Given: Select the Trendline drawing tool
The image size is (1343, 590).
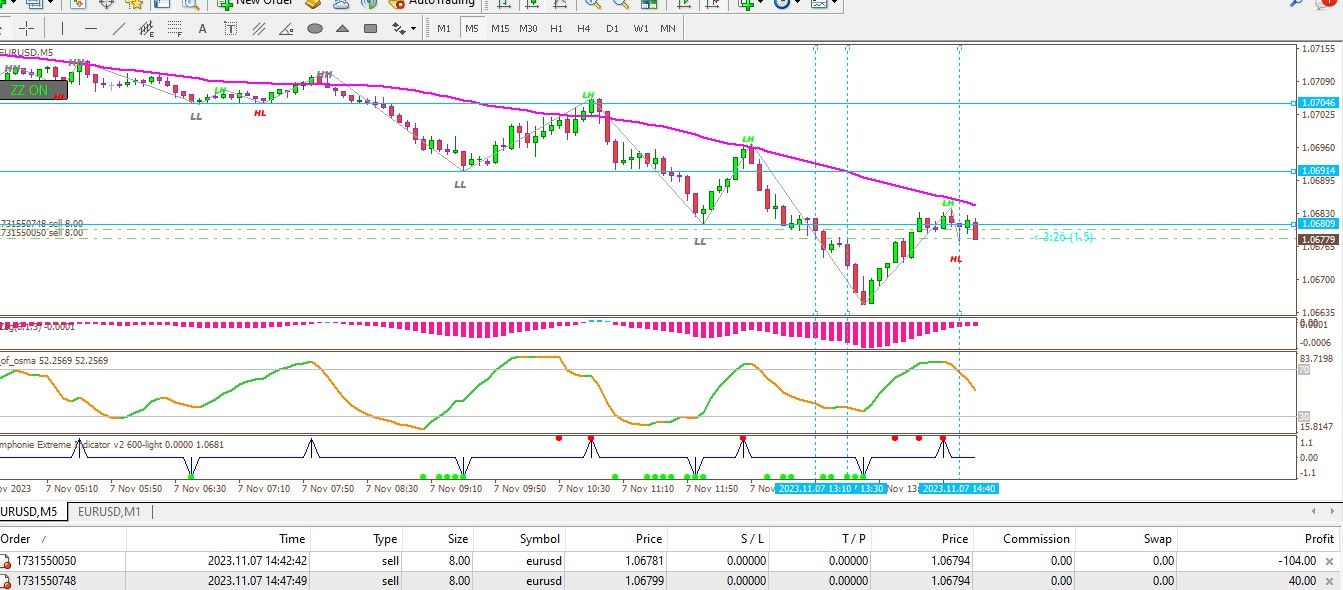Looking at the screenshot, I should pos(121,28).
